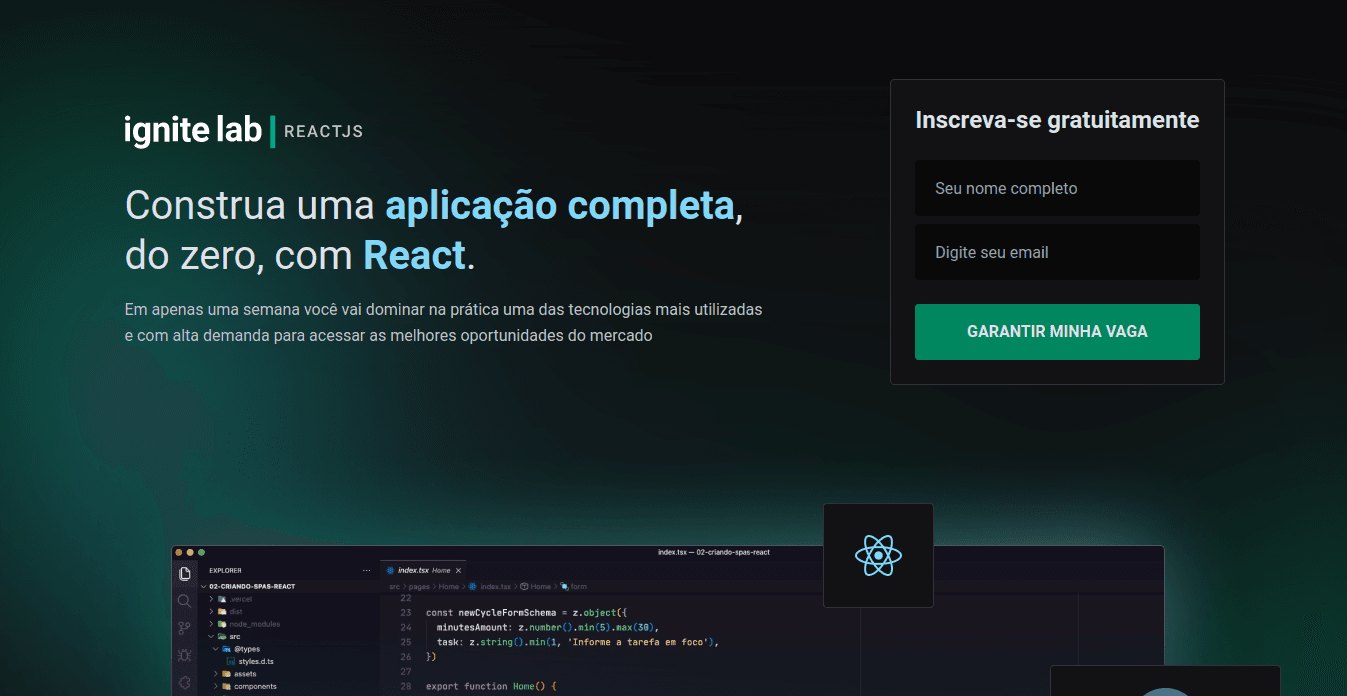1347x696 pixels.
Task: Select the index.tsx Home tab
Action: (418, 570)
